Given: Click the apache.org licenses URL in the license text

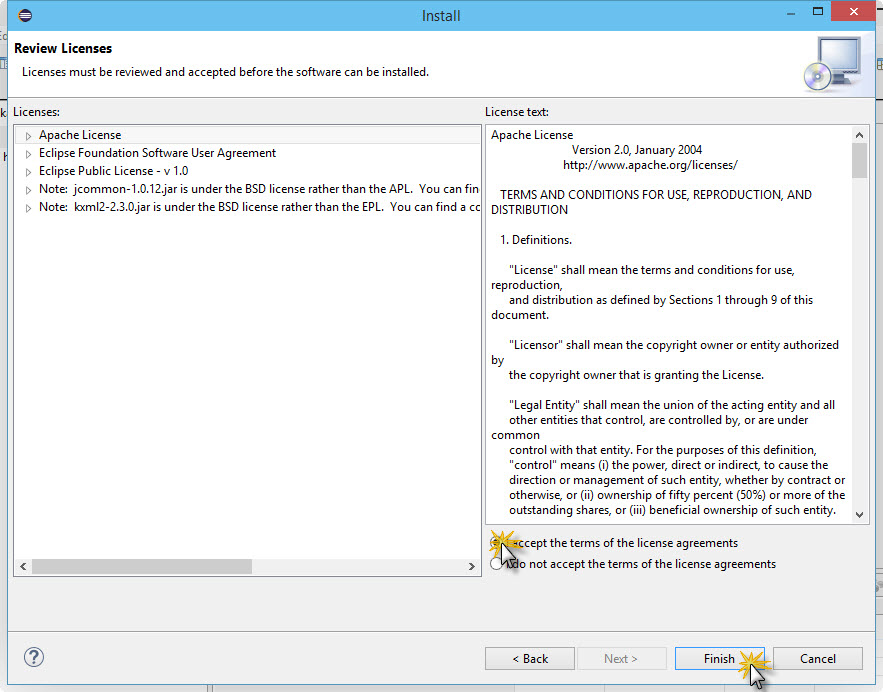Looking at the screenshot, I should pyautogui.click(x=650, y=165).
